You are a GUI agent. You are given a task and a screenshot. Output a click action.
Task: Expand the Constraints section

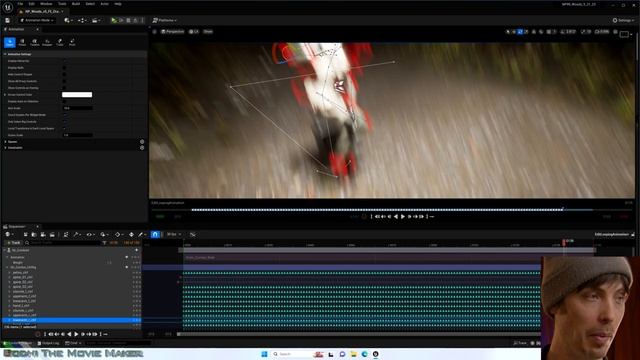pos(5,148)
